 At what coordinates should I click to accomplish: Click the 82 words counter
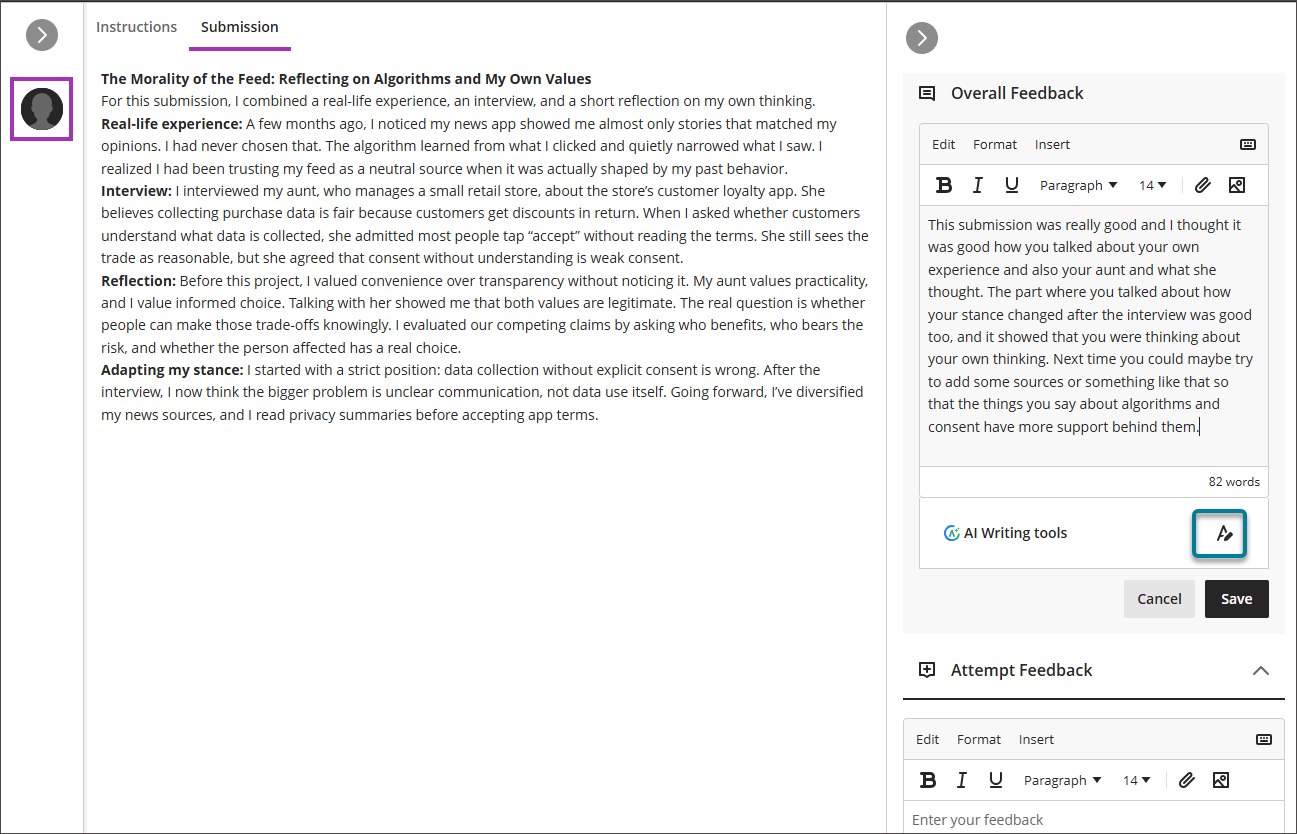(x=1234, y=482)
